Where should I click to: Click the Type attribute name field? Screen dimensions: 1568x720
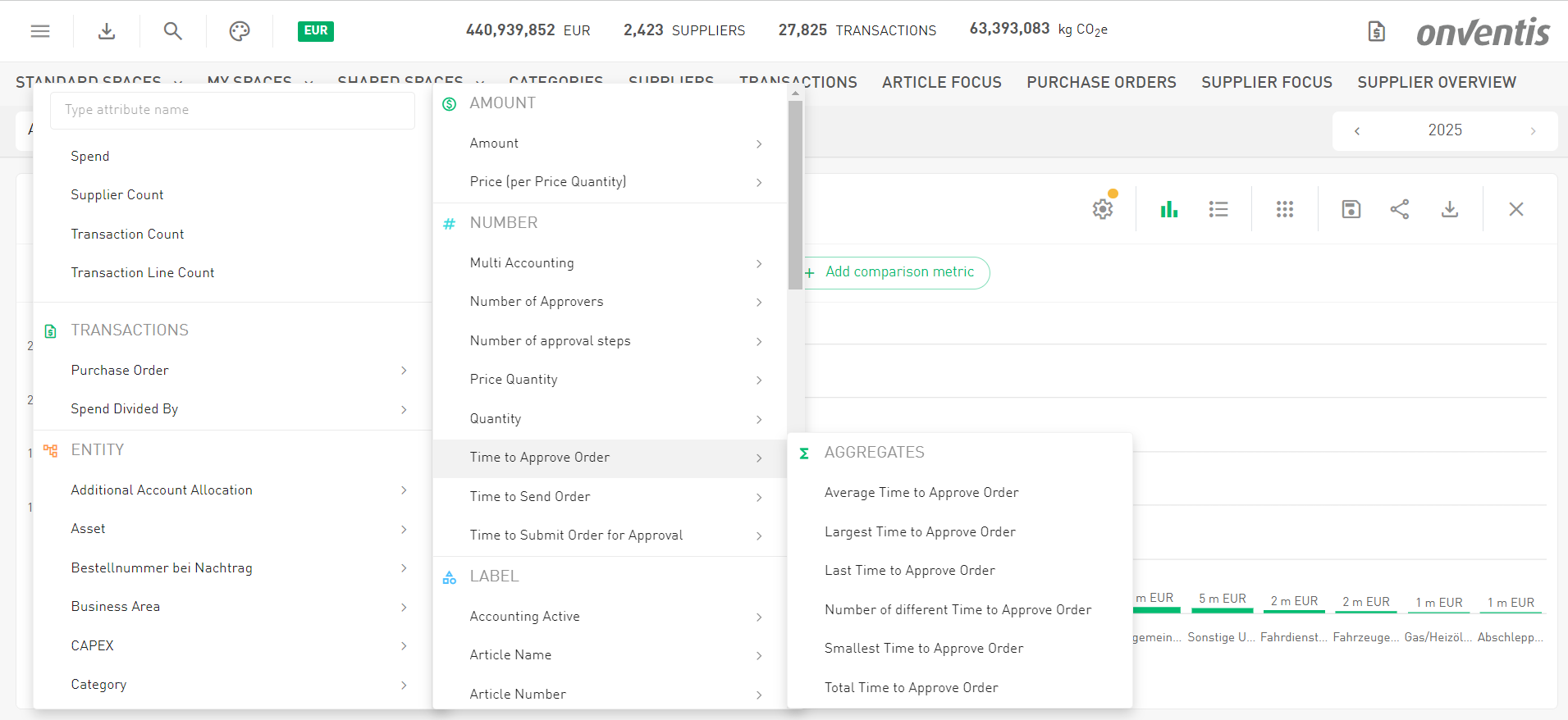pyautogui.click(x=232, y=110)
